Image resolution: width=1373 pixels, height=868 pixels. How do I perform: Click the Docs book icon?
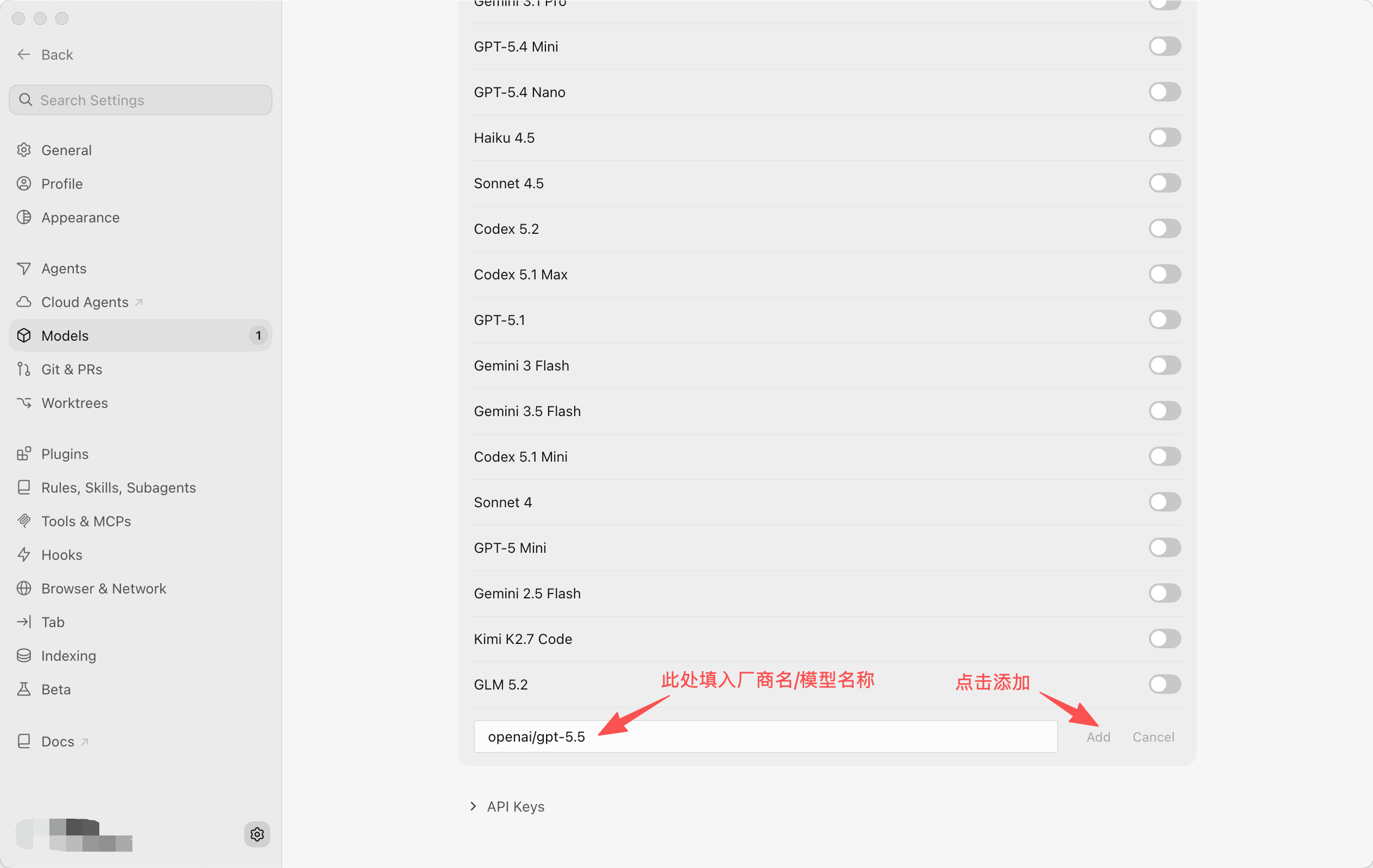(24, 741)
